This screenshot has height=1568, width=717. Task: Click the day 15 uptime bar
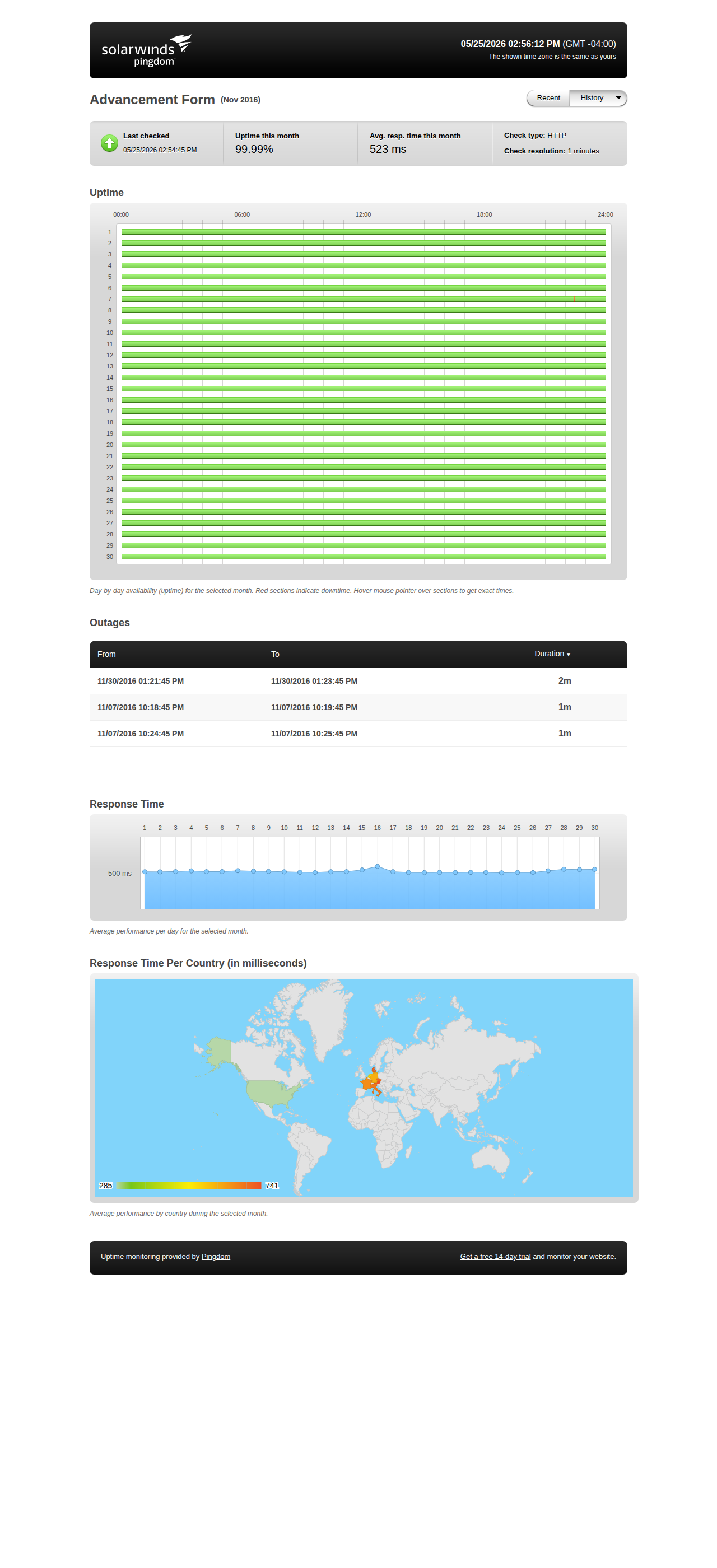[364, 388]
